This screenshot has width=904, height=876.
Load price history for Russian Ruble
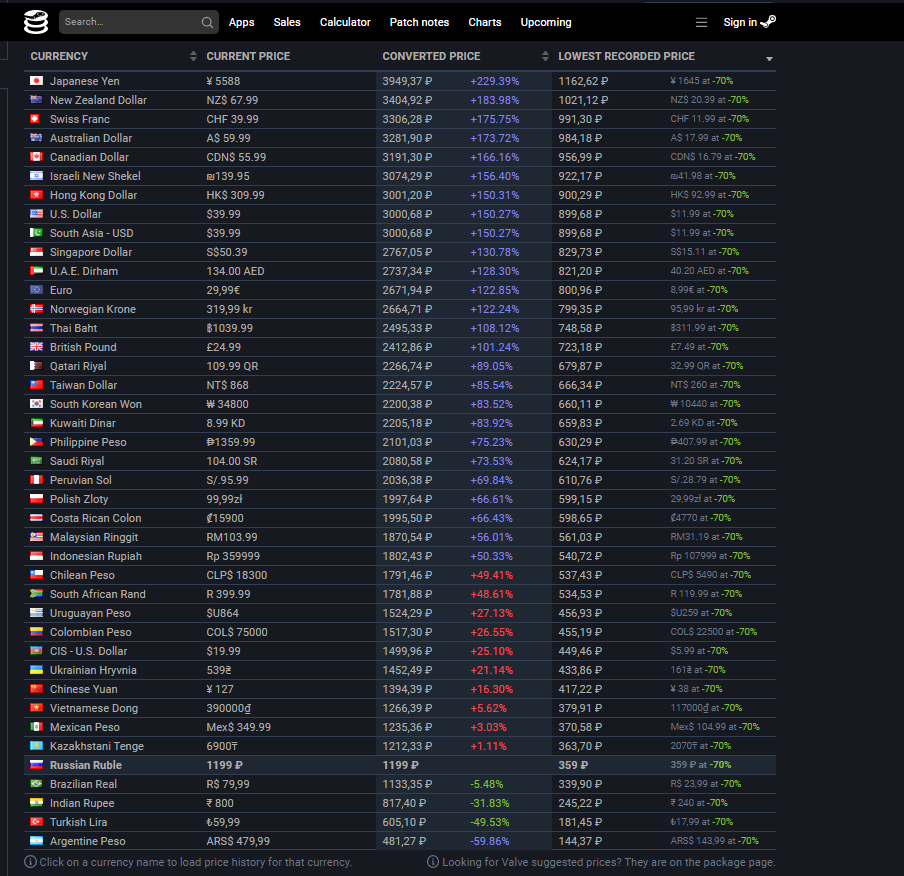[x=86, y=765]
